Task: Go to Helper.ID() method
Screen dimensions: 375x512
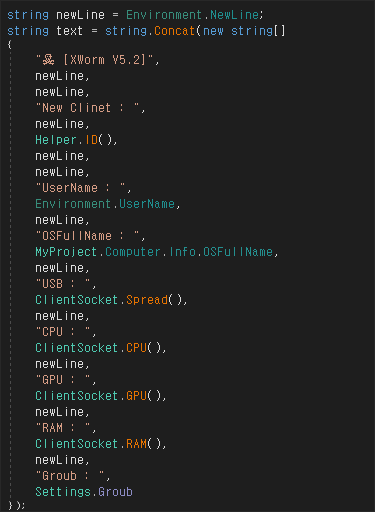Action: pyautogui.click(x=74, y=140)
